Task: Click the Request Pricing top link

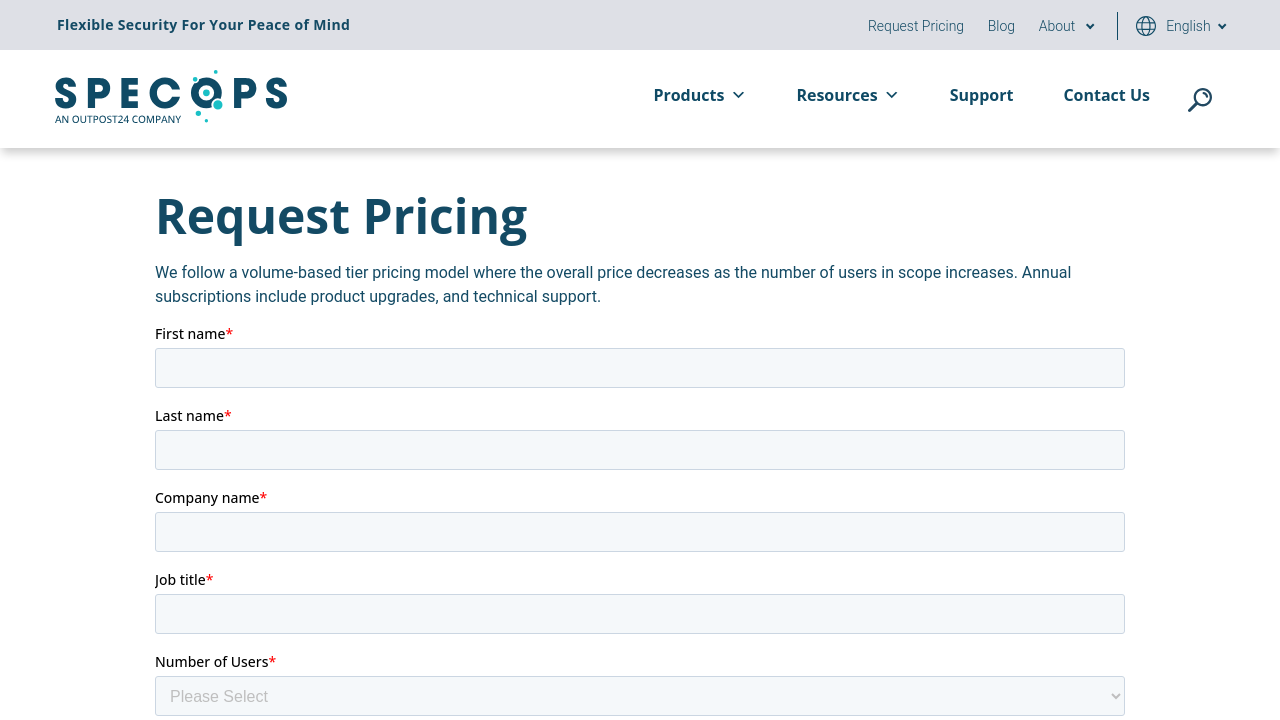Action: pos(915,26)
